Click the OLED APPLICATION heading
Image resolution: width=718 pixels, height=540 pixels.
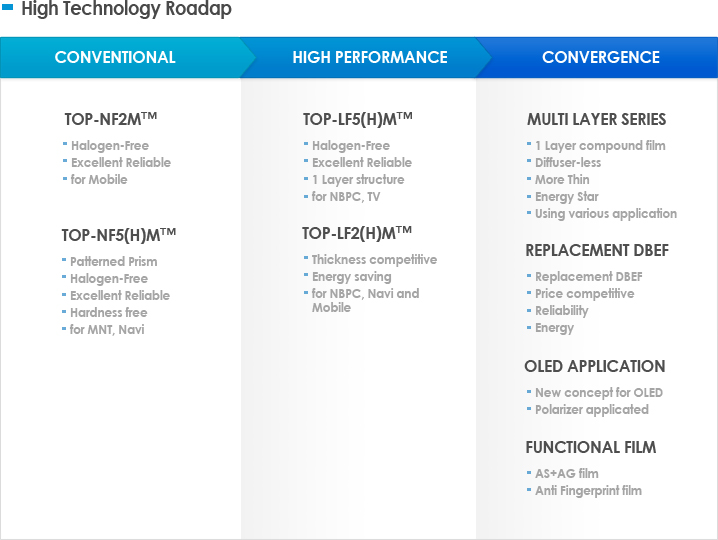click(x=595, y=366)
